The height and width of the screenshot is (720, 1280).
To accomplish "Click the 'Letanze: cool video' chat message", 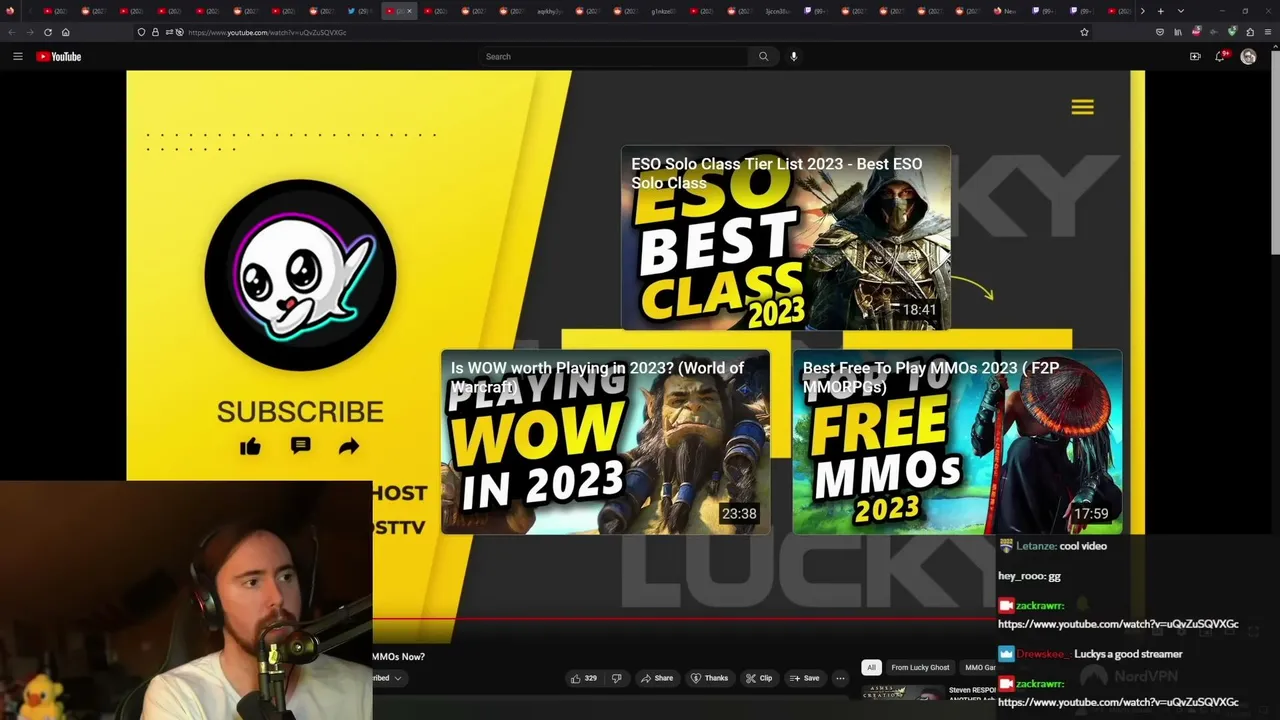I will [1053, 546].
